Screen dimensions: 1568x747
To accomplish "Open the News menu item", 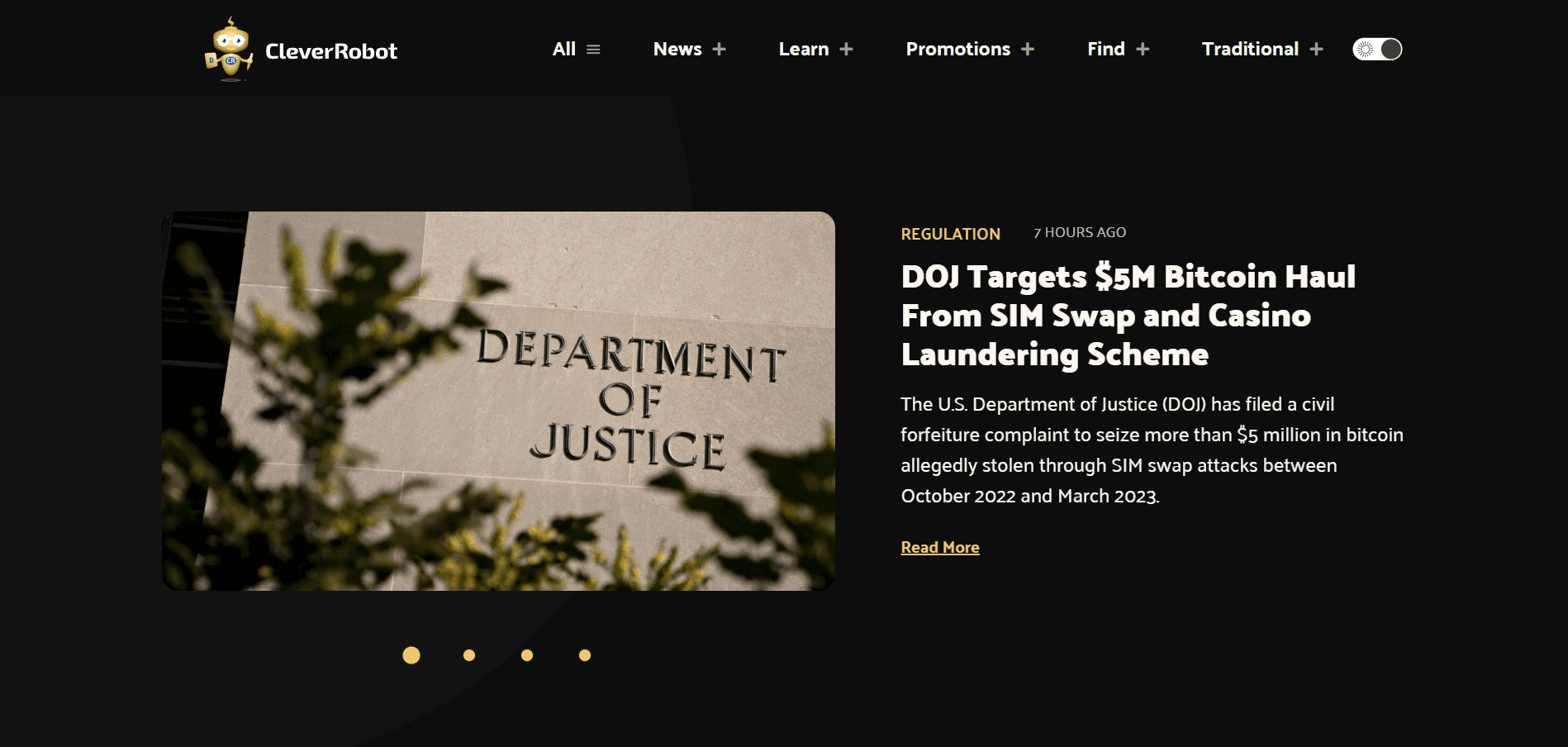I will (677, 49).
